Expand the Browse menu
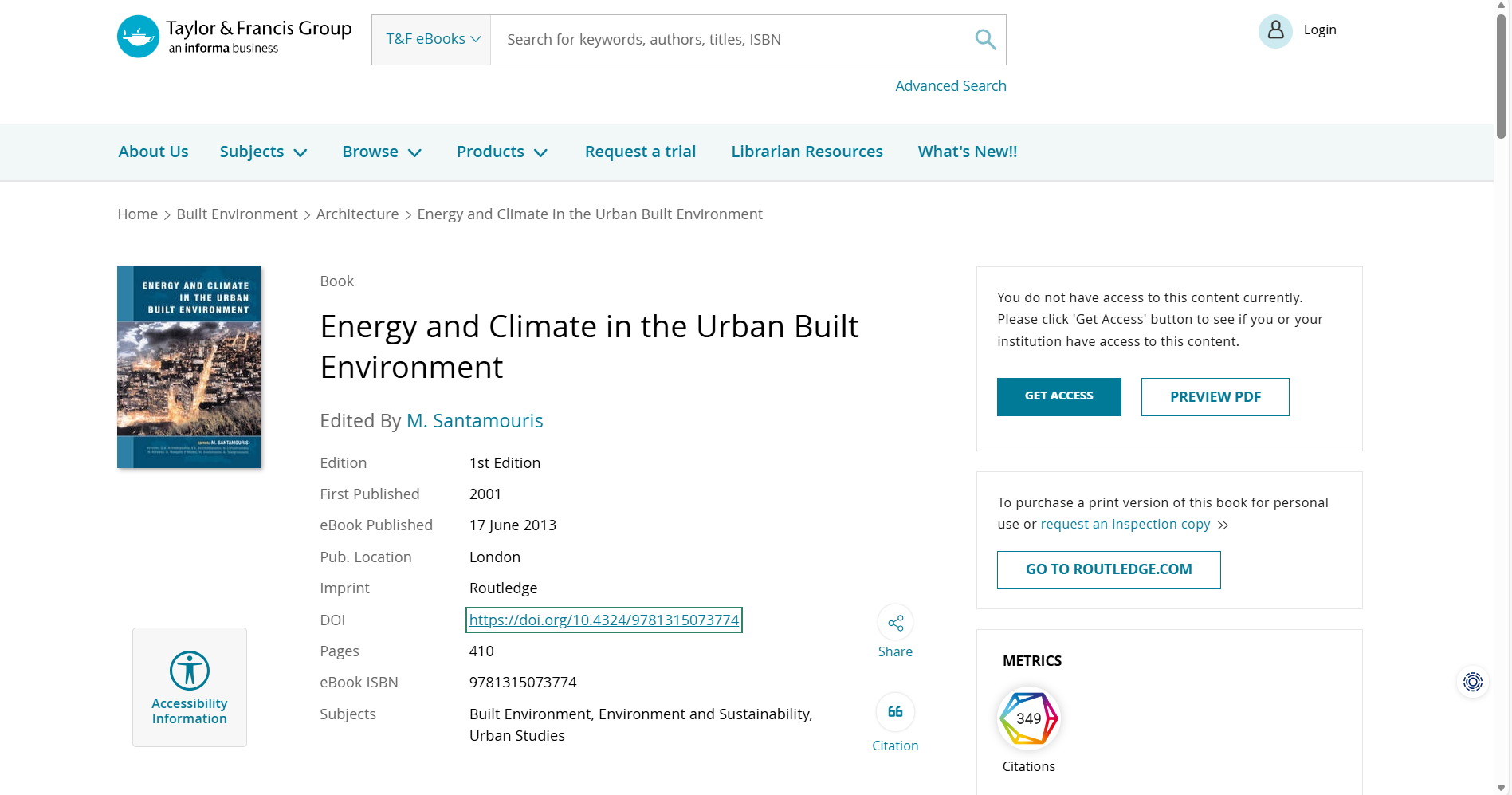The image size is (1512, 795). point(381,152)
